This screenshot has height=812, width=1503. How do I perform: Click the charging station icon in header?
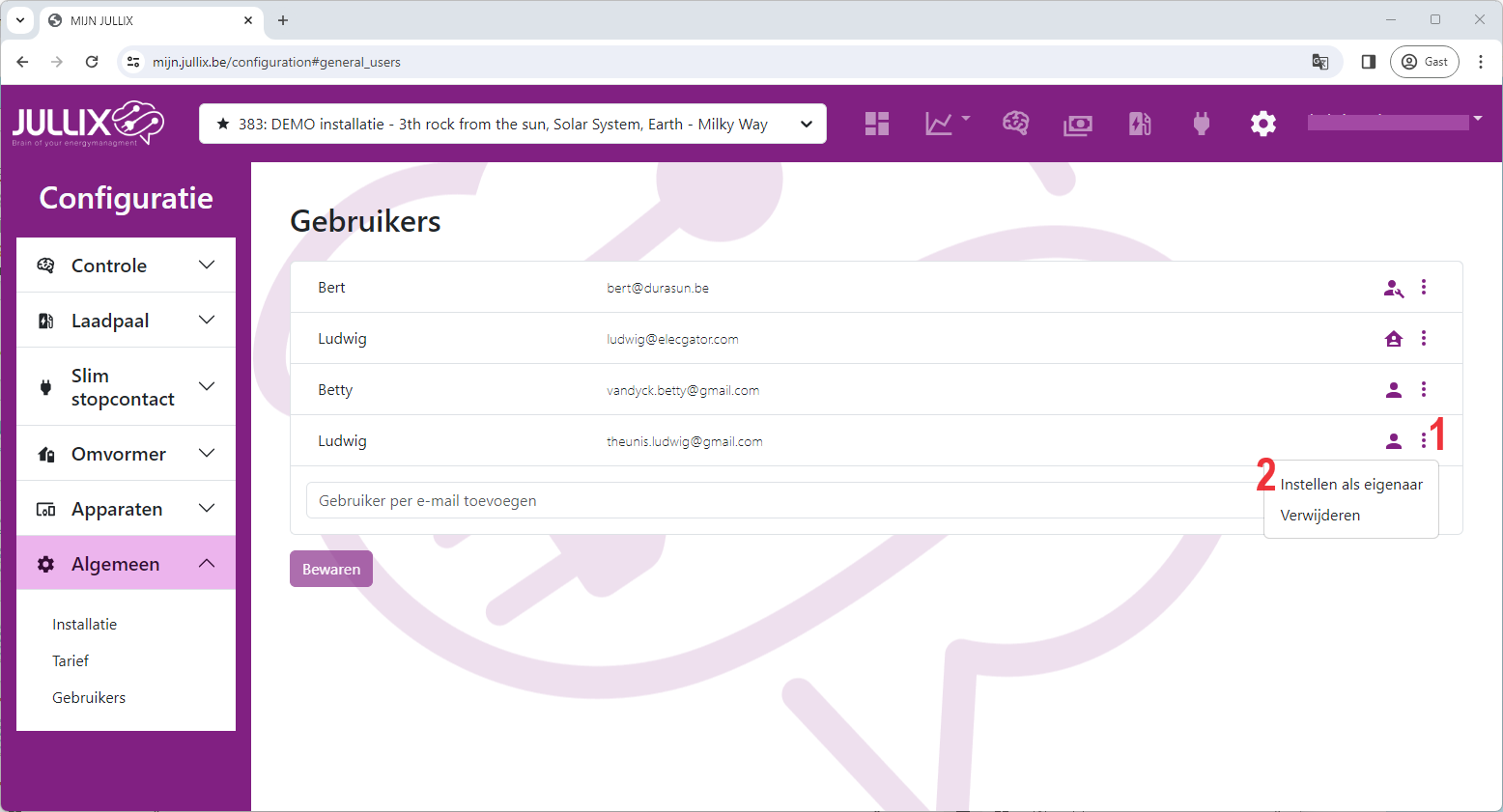1140,124
